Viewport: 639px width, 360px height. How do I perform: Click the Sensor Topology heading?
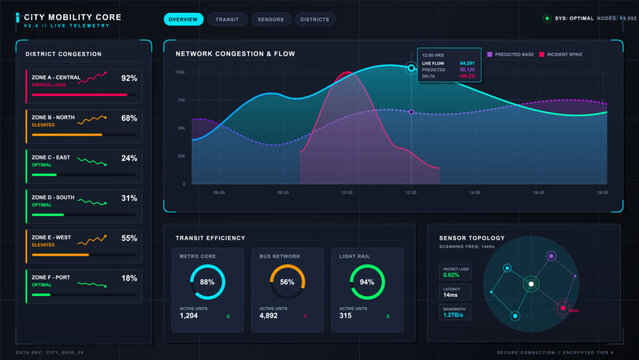[472, 238]
